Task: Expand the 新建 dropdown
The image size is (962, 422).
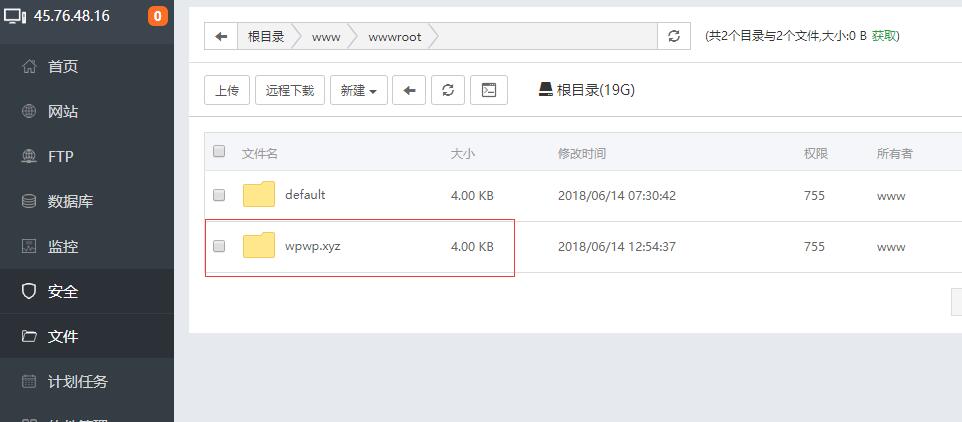Action: point(358,90)
